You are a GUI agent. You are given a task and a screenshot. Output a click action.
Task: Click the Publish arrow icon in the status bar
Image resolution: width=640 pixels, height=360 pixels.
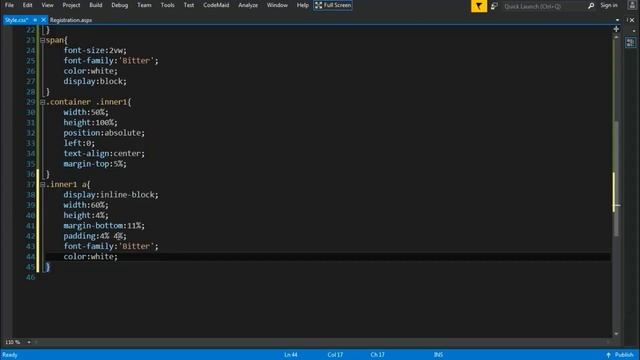coord(608,355)
